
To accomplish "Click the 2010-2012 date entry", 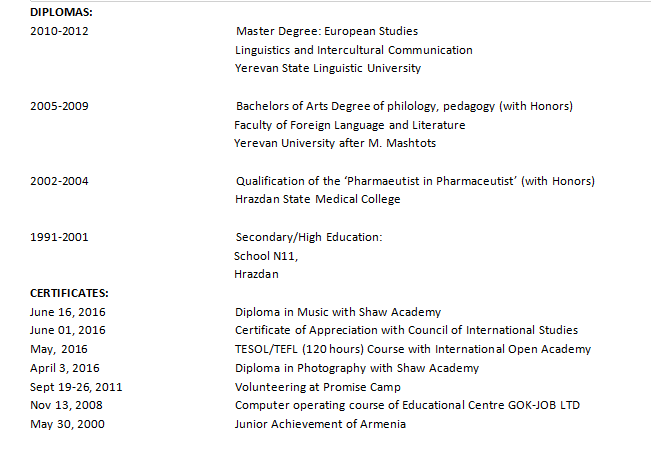I will [59, 31].
